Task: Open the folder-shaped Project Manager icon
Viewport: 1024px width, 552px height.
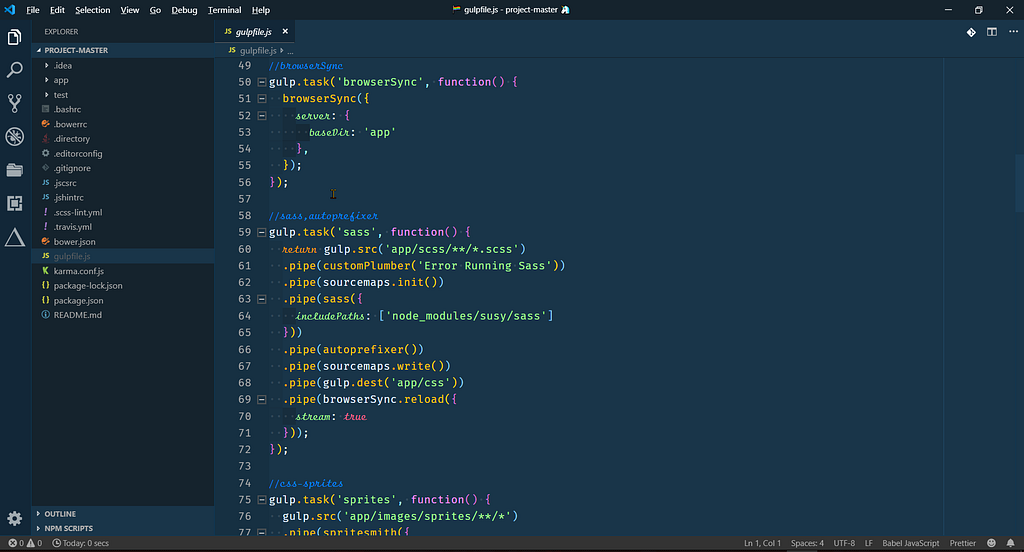Action: [x=14, y=170]
